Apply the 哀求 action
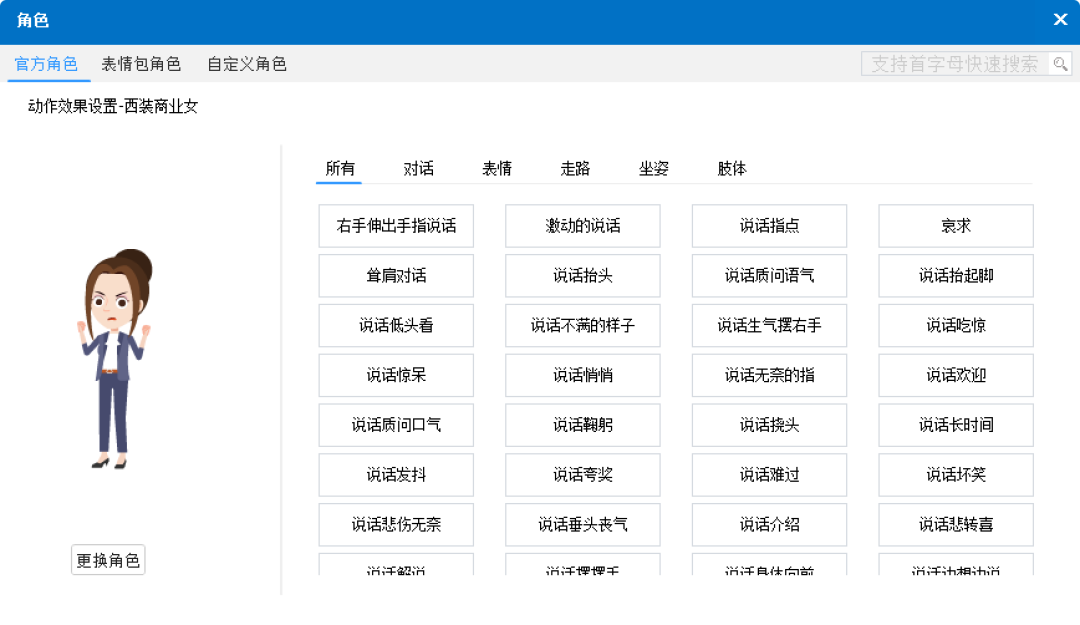This screenshot has width=1080, height=625. pyautogui.click(x=956, y=226)
